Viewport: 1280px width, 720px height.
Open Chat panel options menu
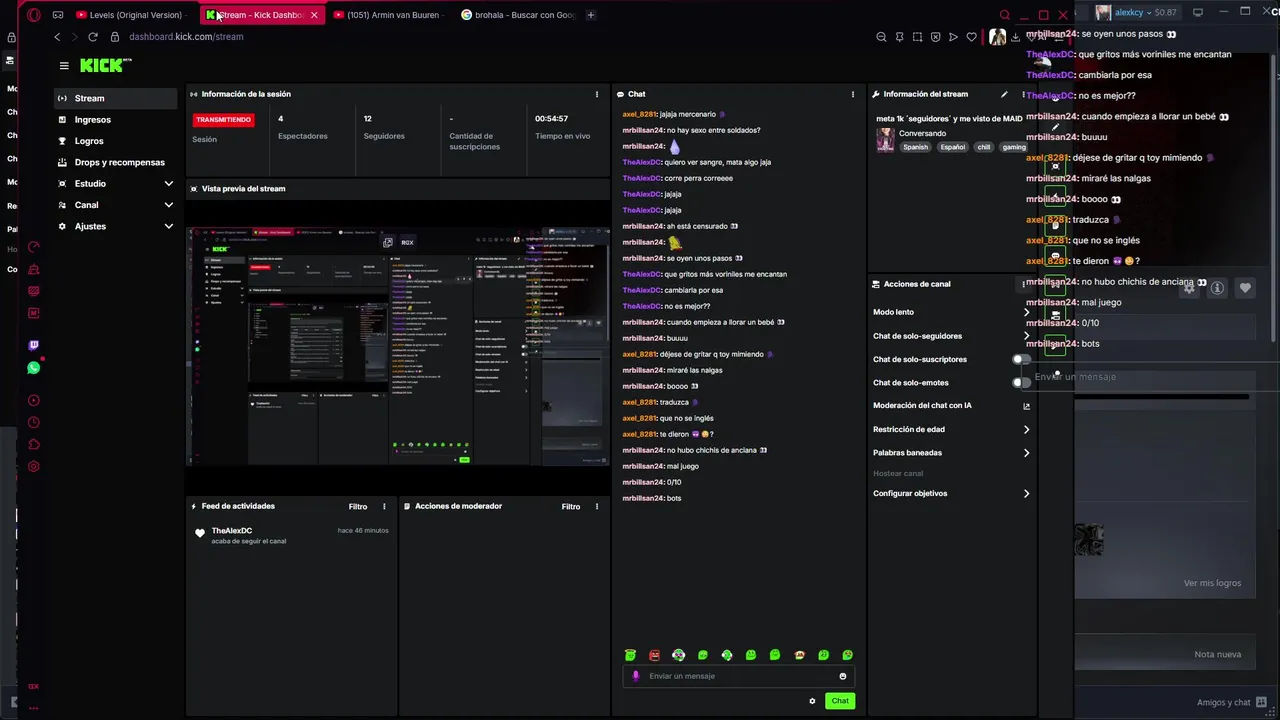[853, 94]
